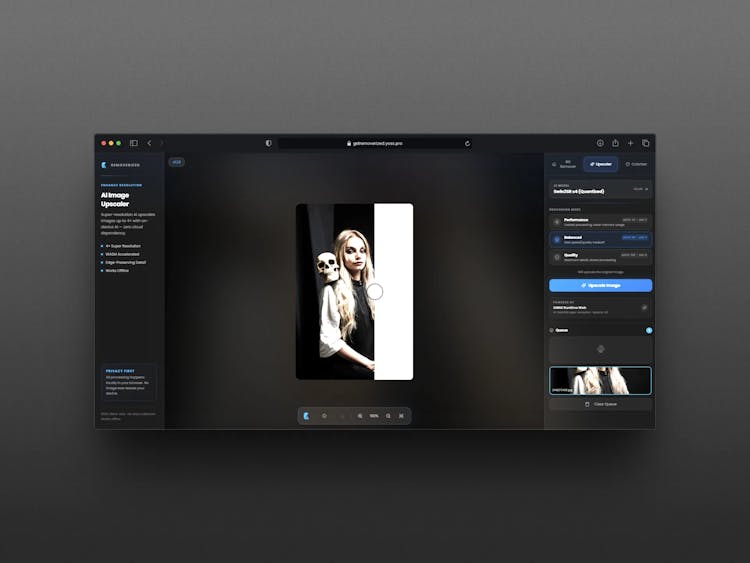The width and height of the screenshot is (750, 563).
Task: Click the fit-to-screen icon in bottom toolbar
Action: pos(401,415)
